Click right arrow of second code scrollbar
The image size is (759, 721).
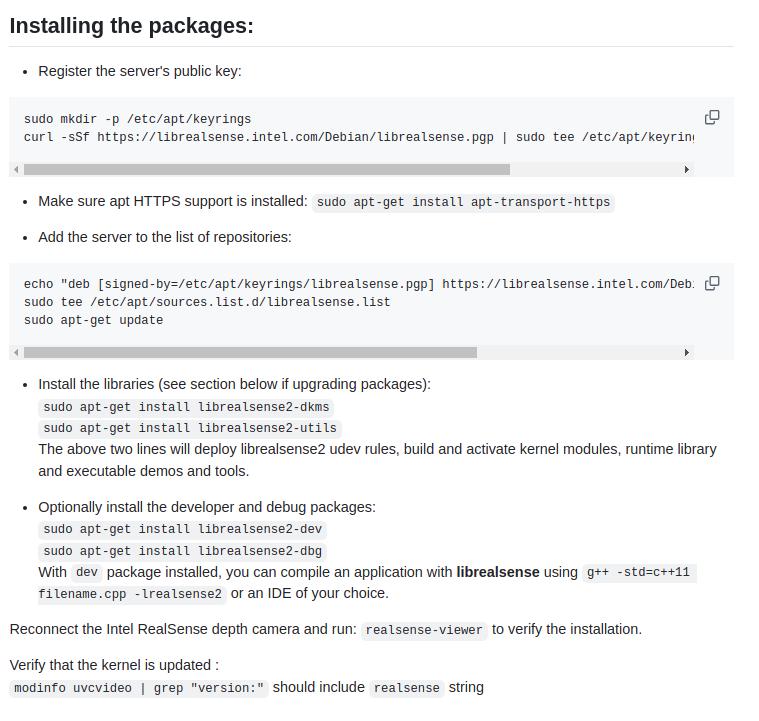687,352
